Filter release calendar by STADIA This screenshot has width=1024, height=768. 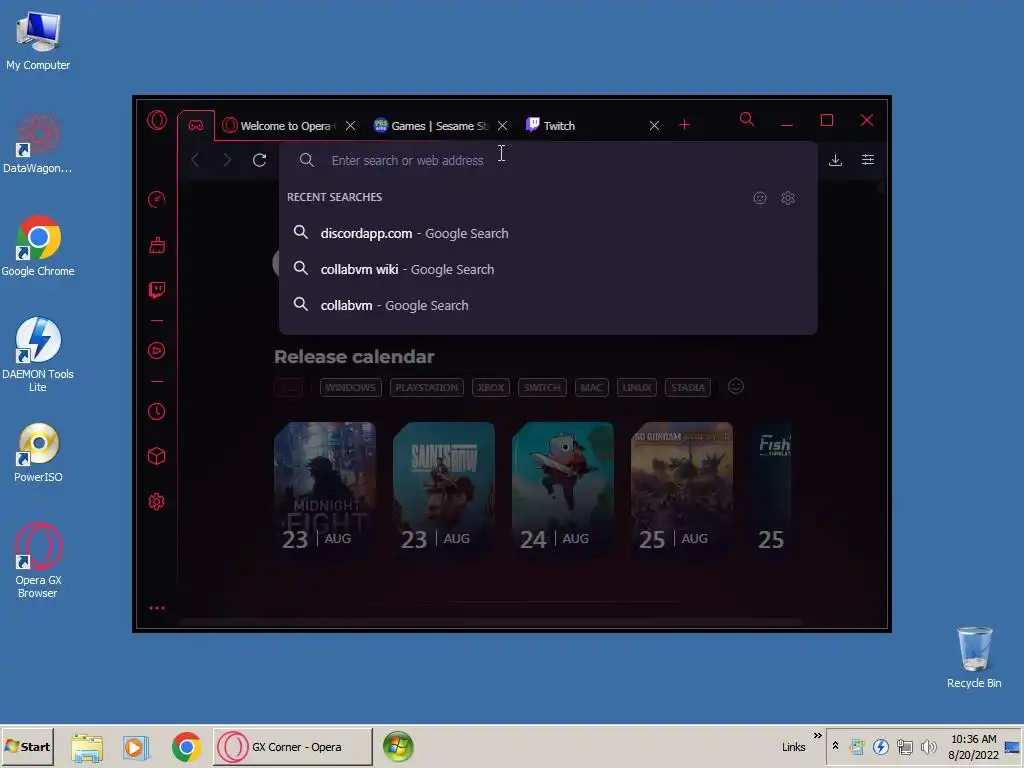coord(688,387)
